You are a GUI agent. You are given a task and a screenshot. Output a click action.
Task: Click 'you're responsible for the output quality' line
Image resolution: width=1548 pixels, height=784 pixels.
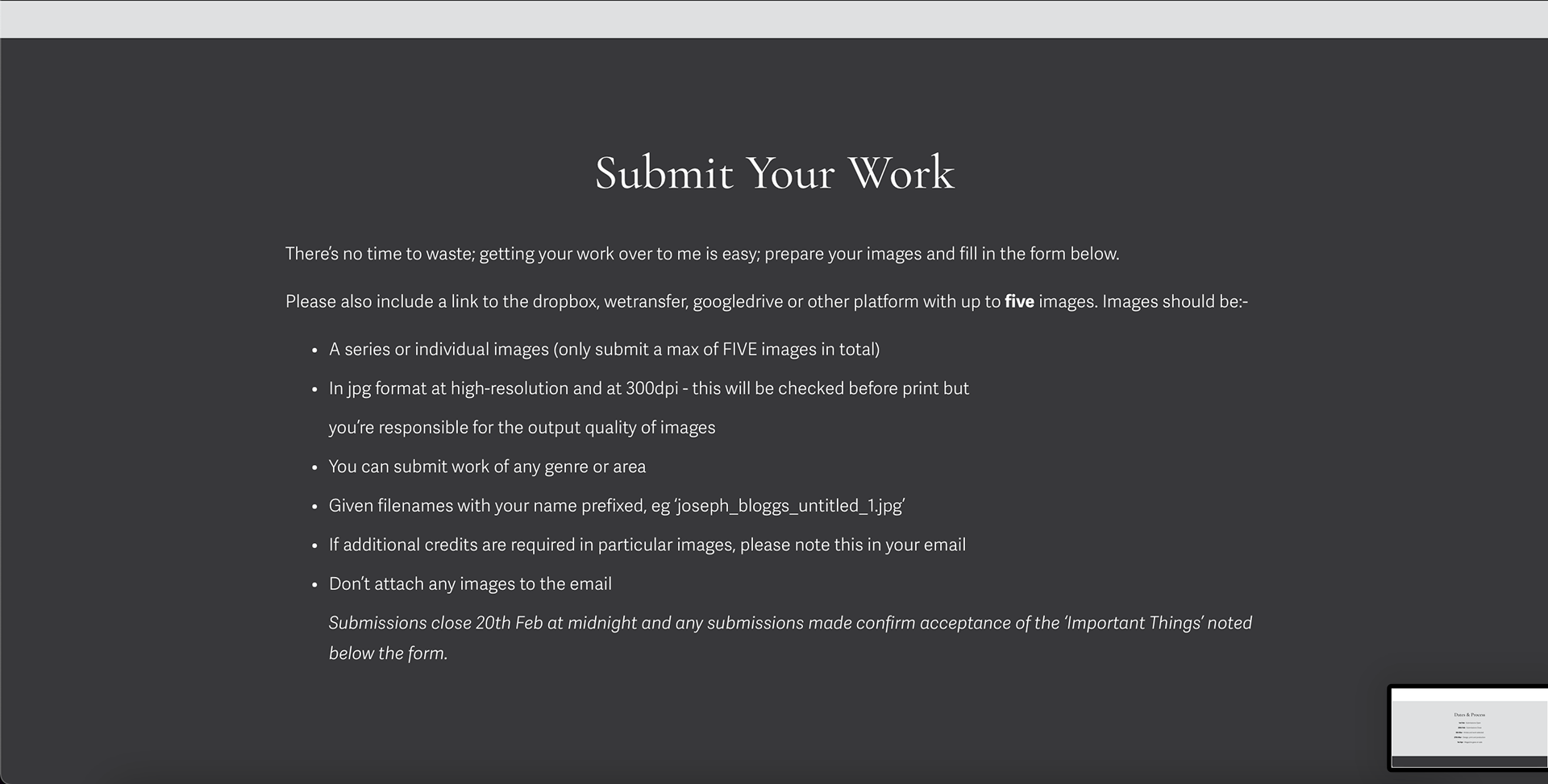point(522,428)
